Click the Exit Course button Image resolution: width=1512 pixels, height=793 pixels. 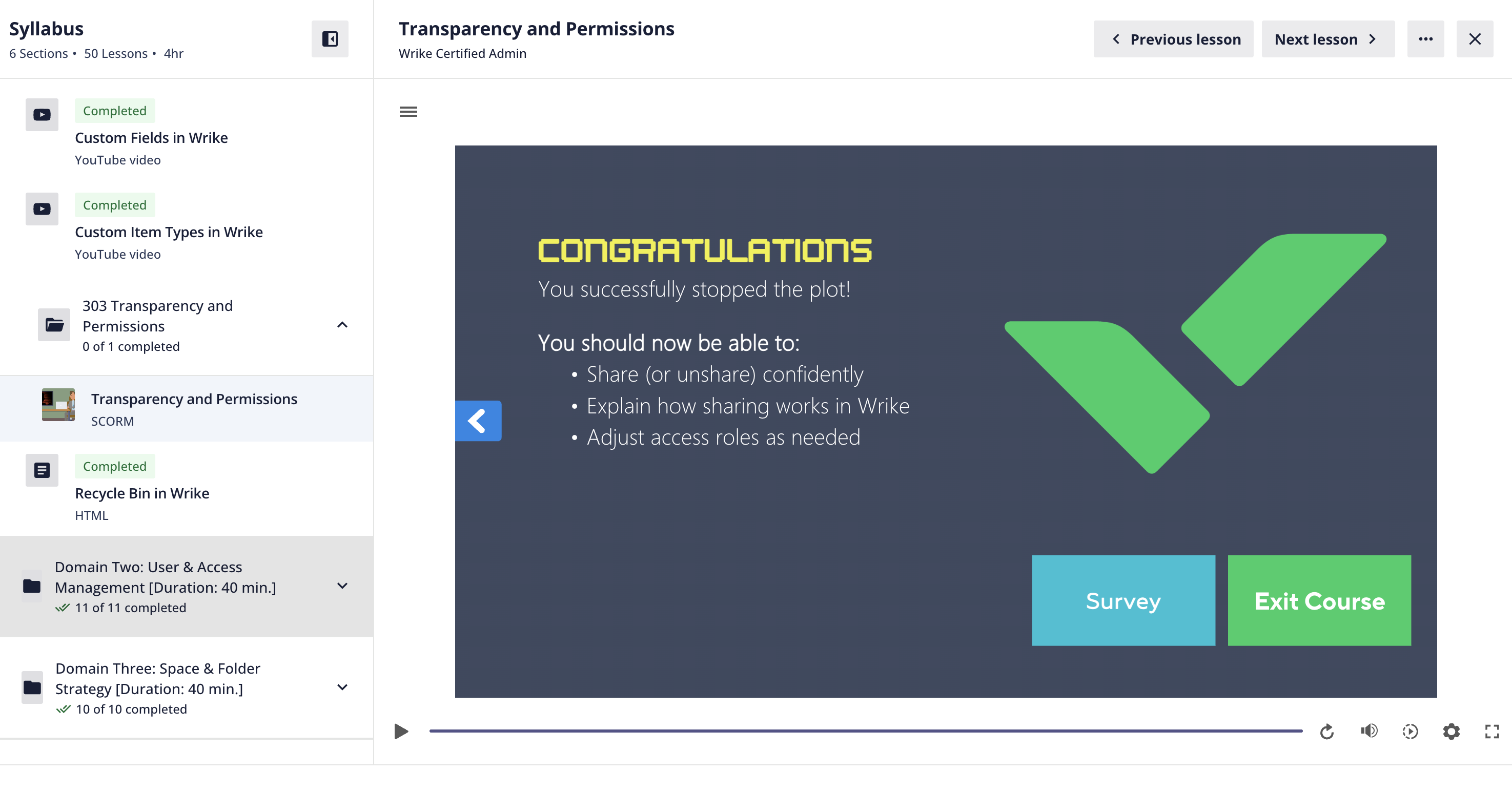tap(1319, 600)
